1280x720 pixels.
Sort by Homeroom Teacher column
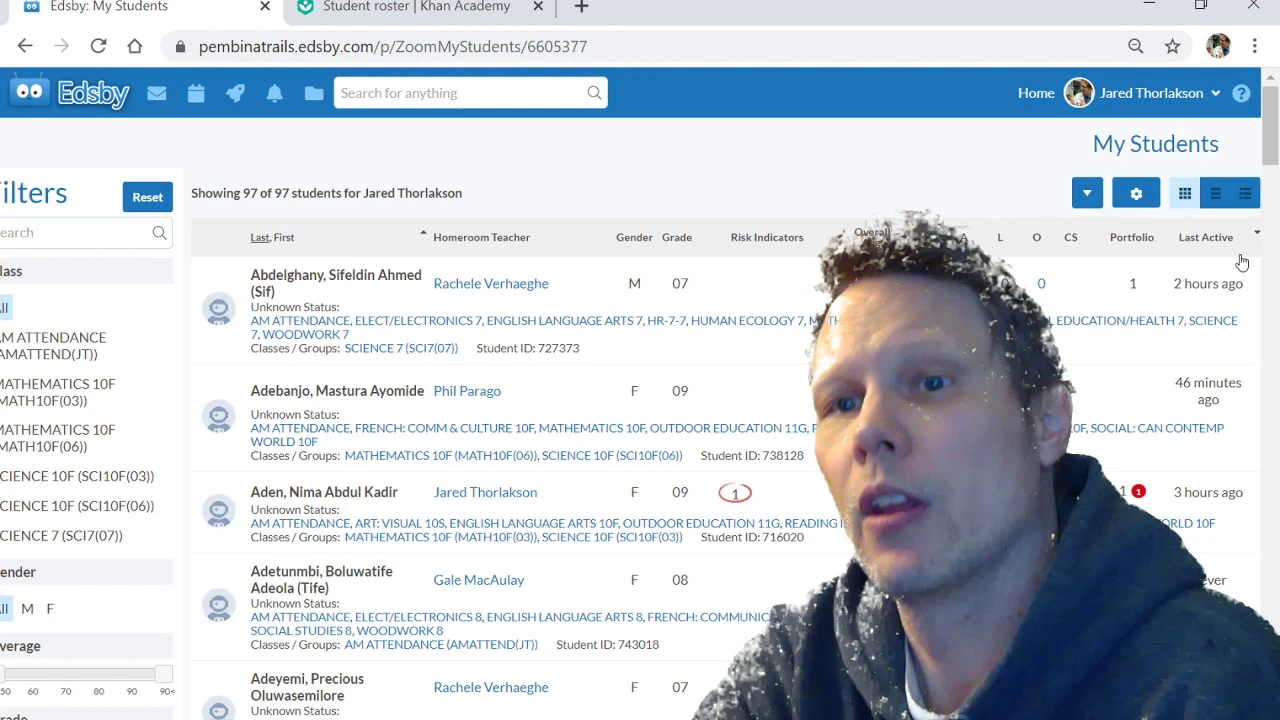click(482, 237)
